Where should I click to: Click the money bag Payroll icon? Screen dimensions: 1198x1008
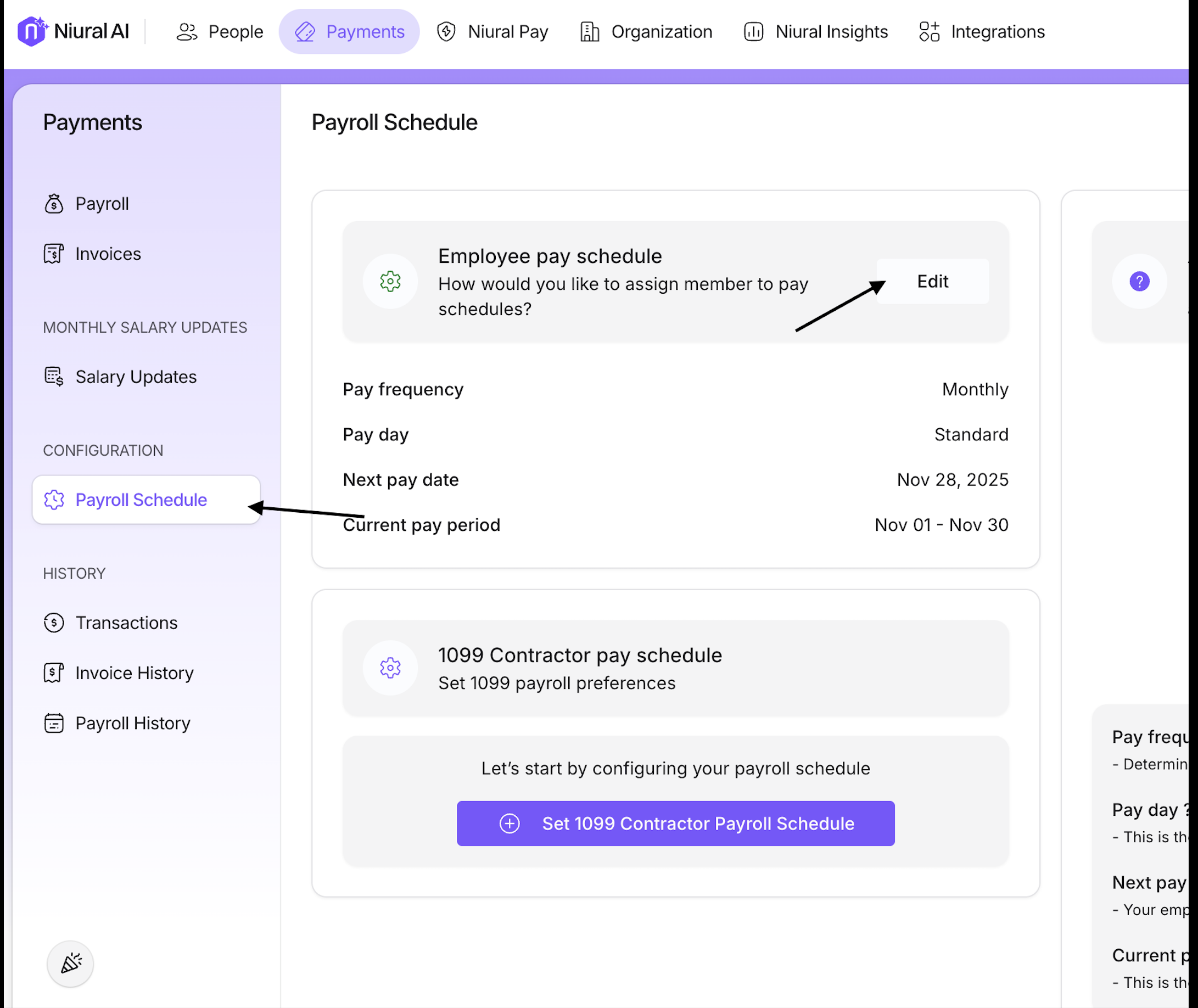(x=54, y=204)
